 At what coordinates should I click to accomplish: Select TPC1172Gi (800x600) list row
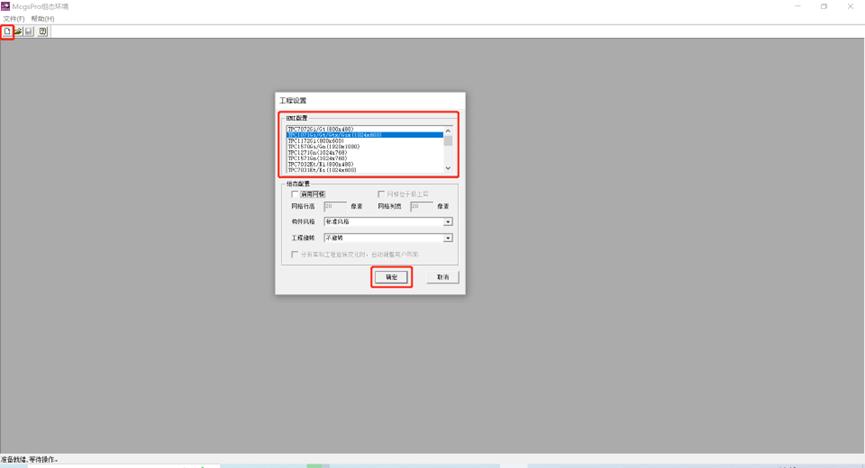pos(365,141)
